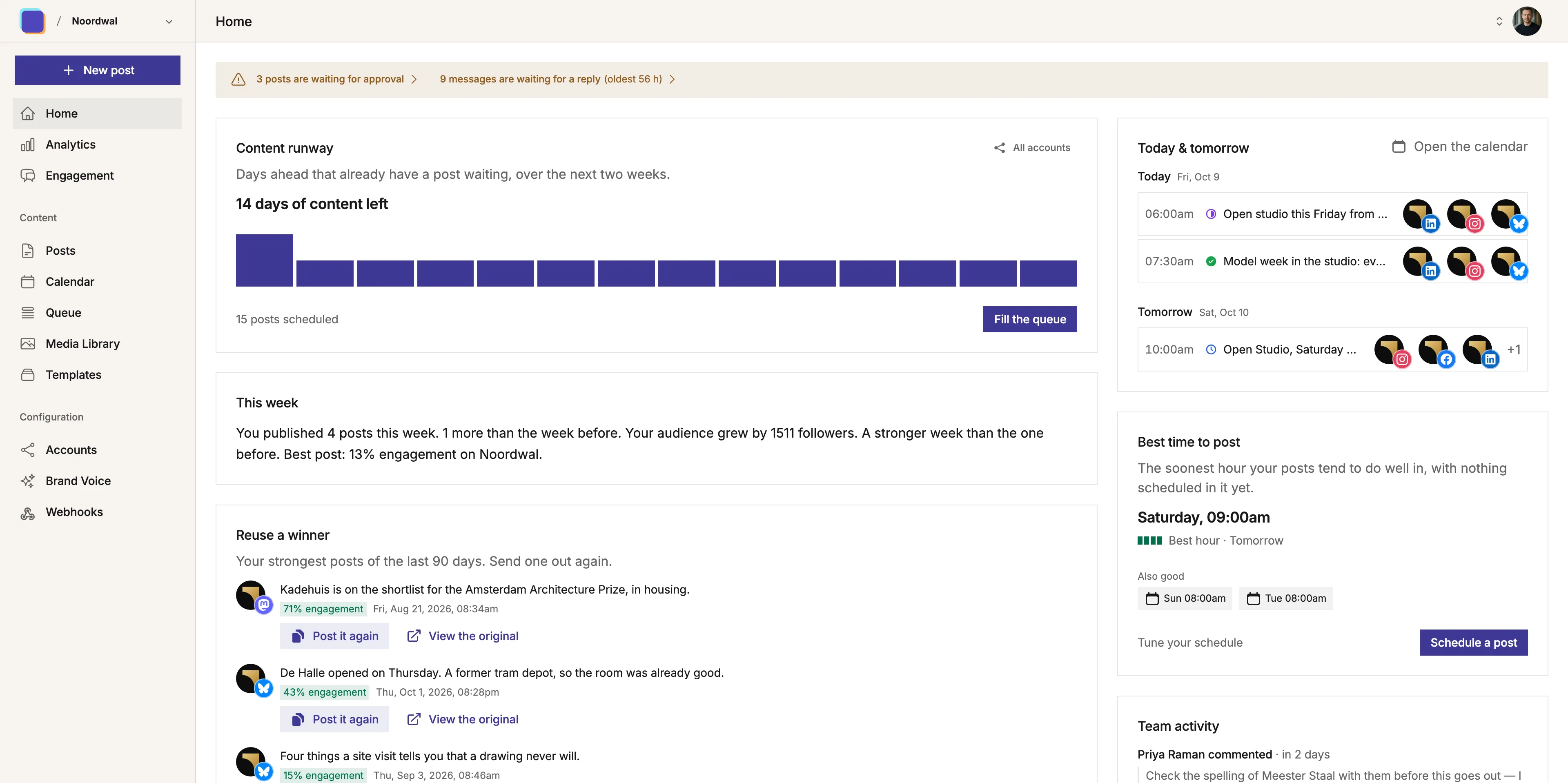Image resolution: width=1568 pixels, height=783 pixels.
Task: Open the All accounts filter
Action: [1032, 148]
